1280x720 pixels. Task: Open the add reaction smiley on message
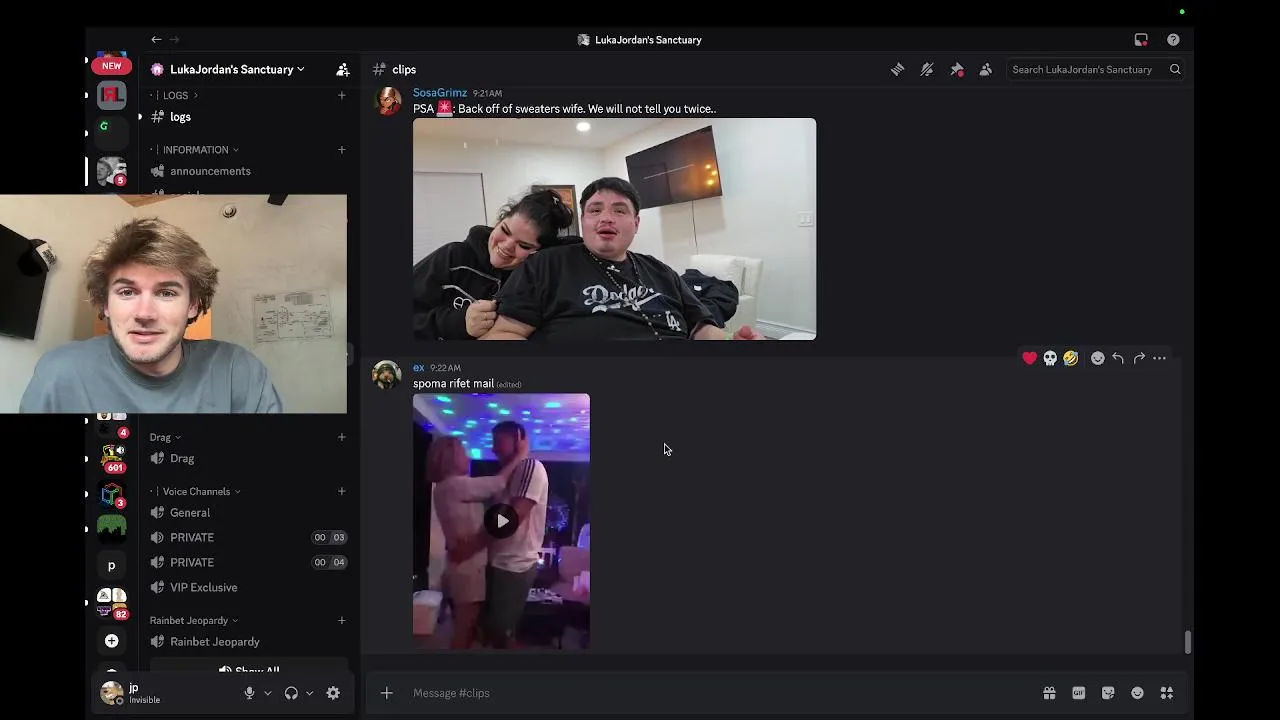[1098, 358]
